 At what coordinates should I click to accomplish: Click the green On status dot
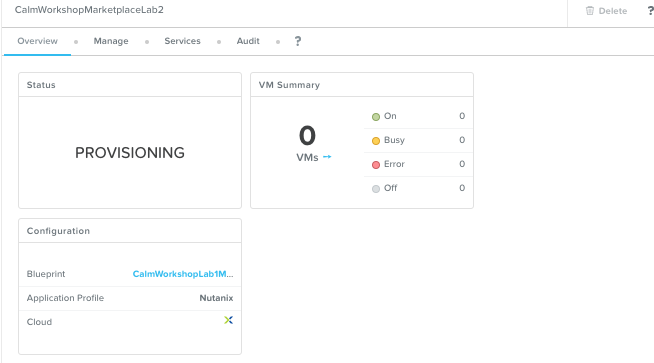(376, 117)
